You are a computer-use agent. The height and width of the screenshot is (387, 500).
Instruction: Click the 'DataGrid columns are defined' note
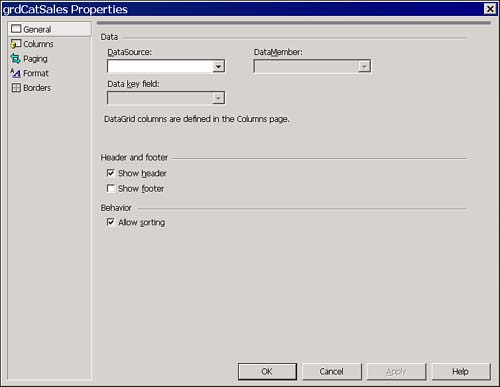tap(197, 119)
